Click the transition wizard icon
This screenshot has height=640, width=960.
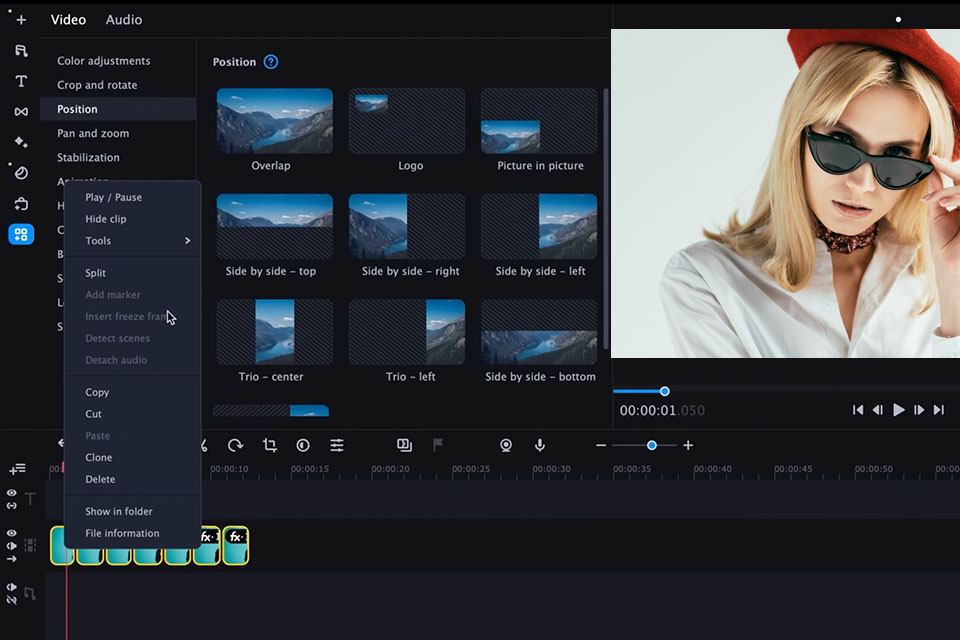[404, 445]
